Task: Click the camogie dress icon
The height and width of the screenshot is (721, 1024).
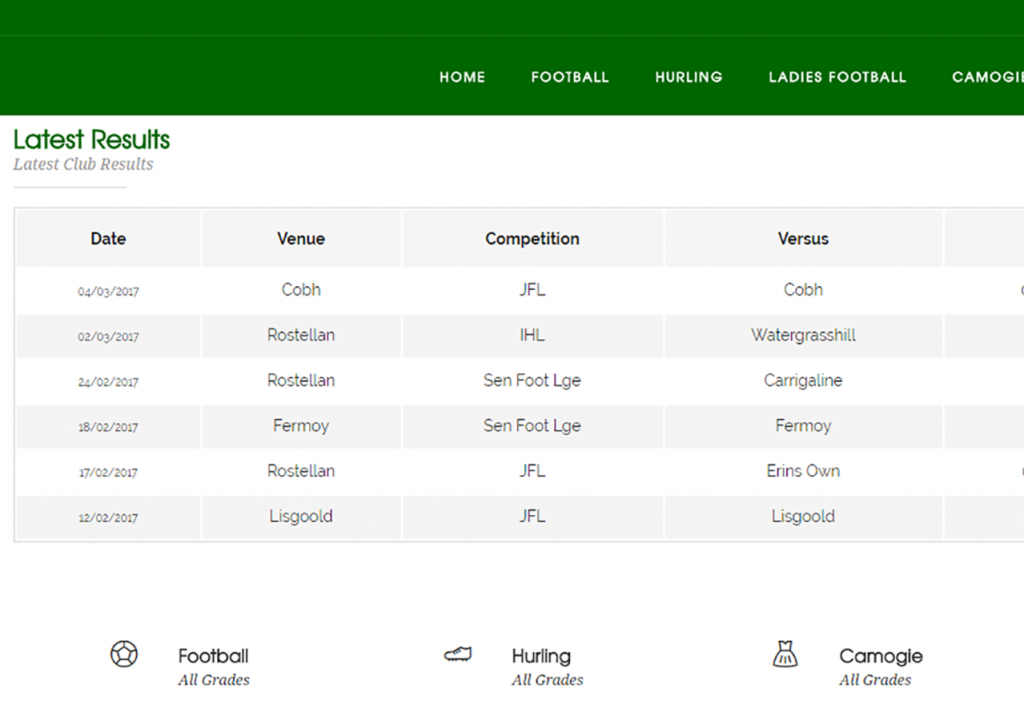Action: click(x=785, y=654)
